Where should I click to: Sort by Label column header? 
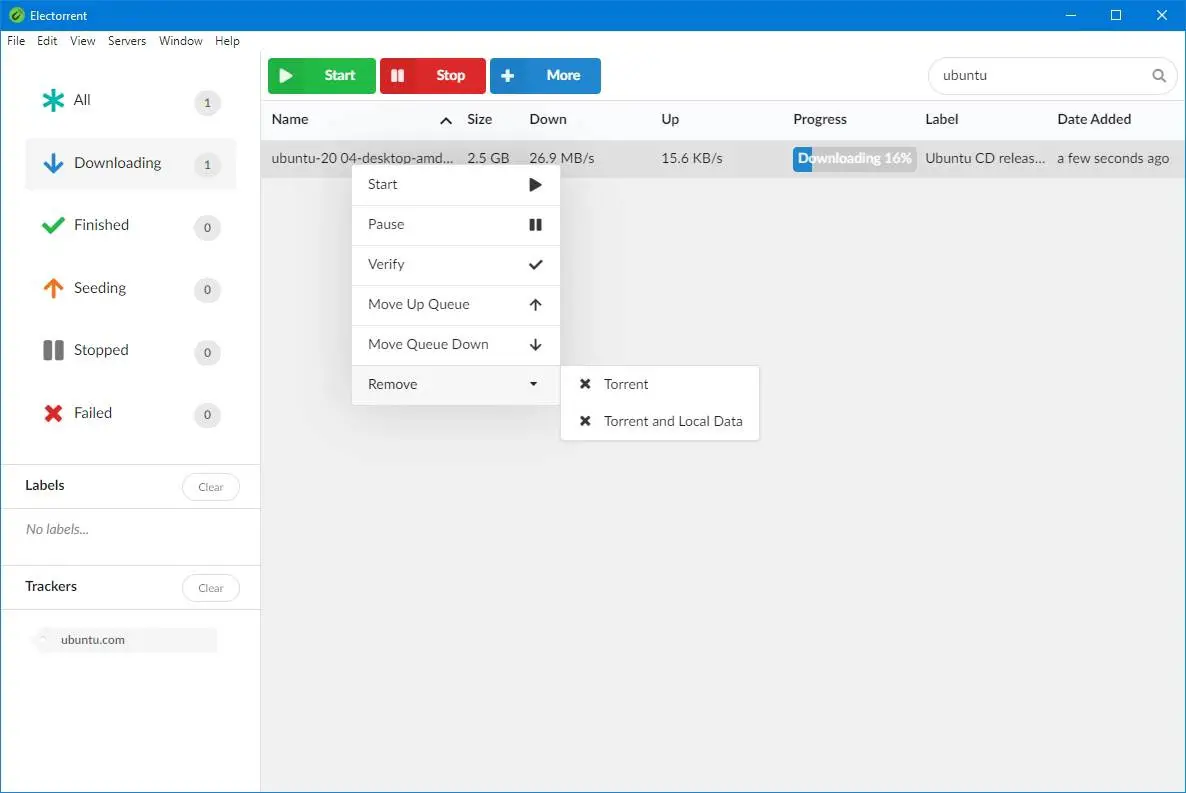point(942,120)
